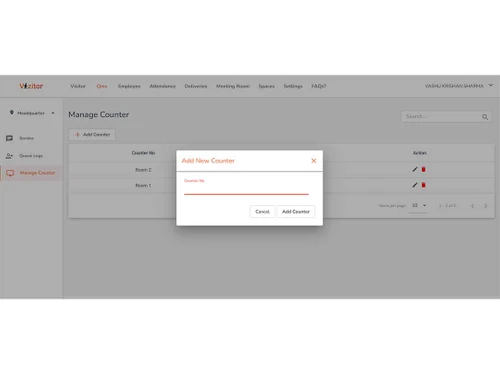This screenshot has height=375, width=500.
Task: Click the Counter No column header
Action: [x=143, y=153]
